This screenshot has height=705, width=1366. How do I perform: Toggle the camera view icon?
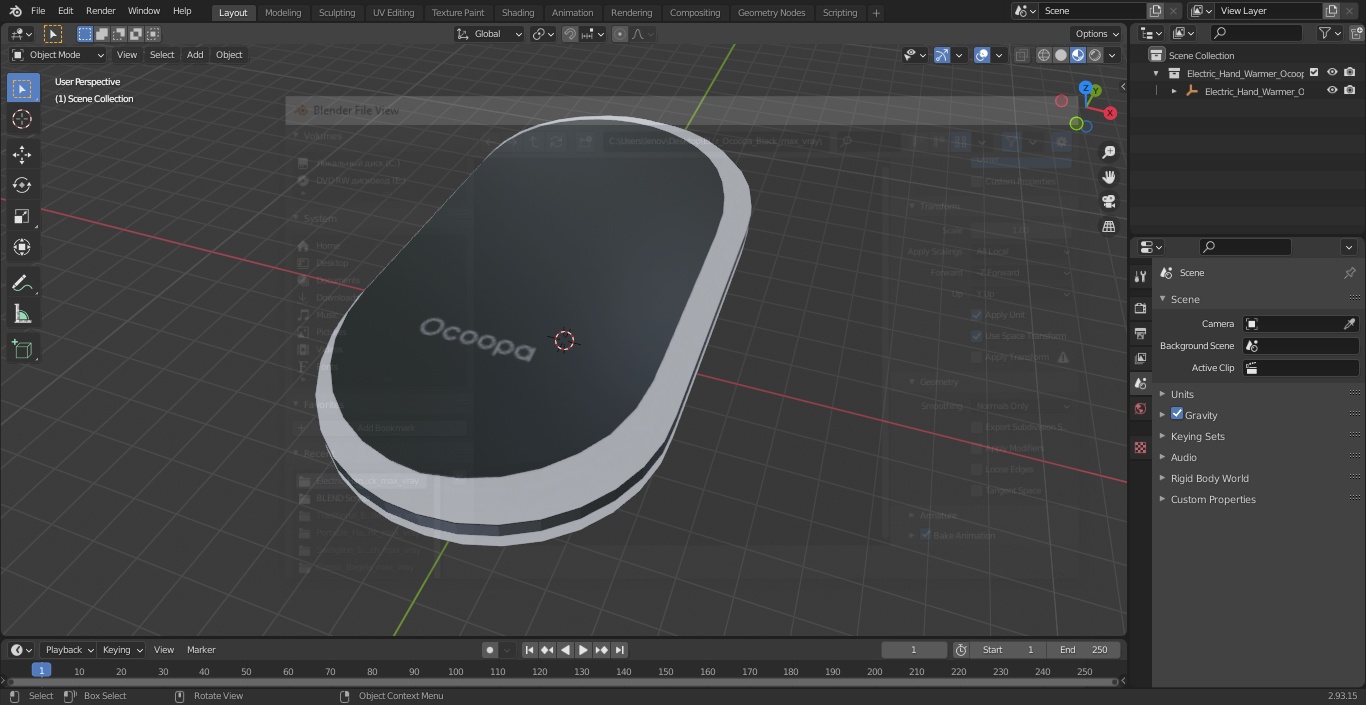(x=1109, y=202)
